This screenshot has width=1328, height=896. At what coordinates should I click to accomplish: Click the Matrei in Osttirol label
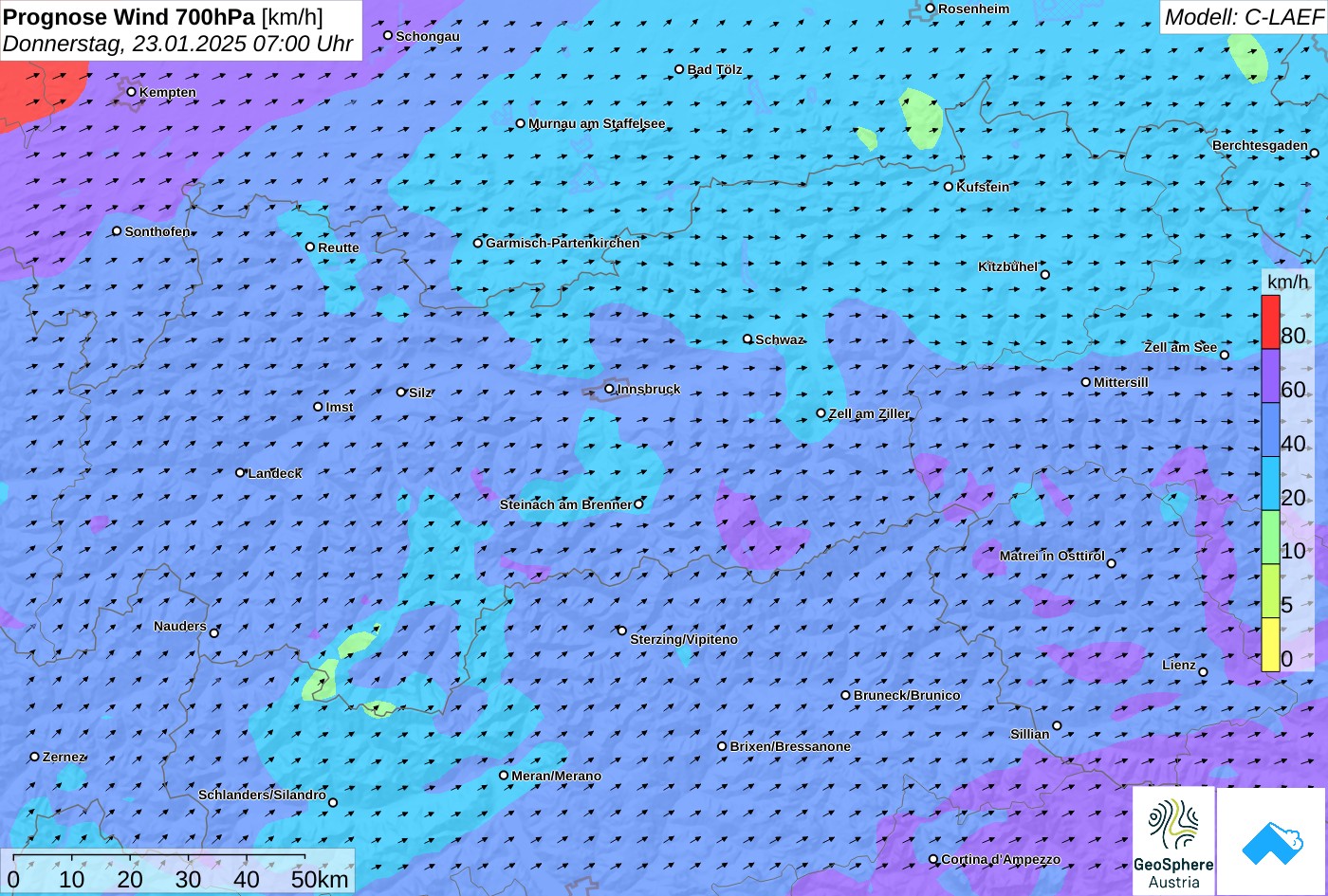[1052, 557]
